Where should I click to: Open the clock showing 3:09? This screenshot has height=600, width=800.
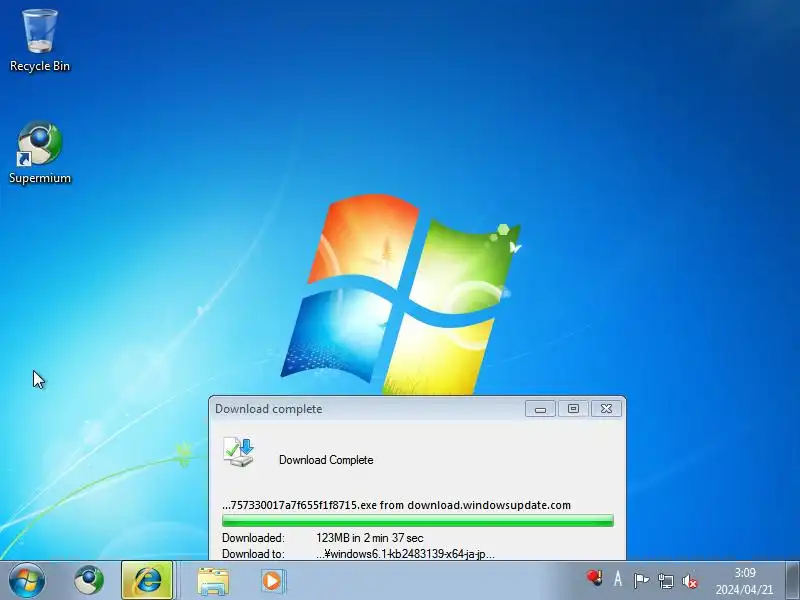point(744,581)
